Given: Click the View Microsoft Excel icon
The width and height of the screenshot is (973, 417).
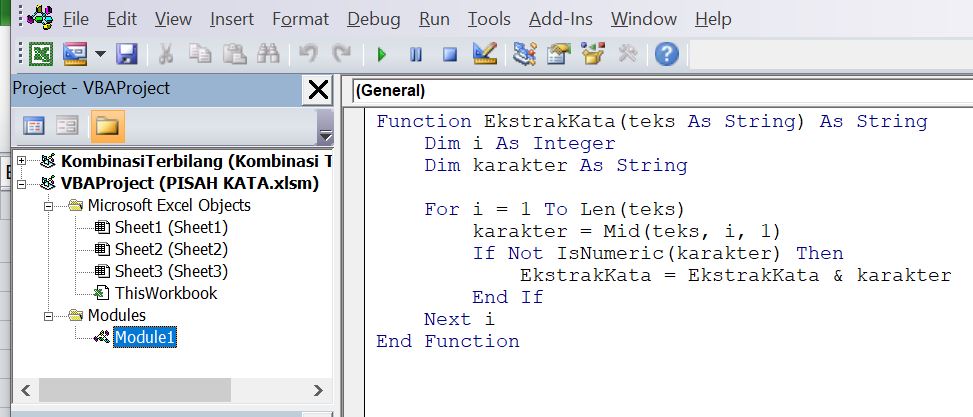Looking at the screenshot, I should point(41,54).
